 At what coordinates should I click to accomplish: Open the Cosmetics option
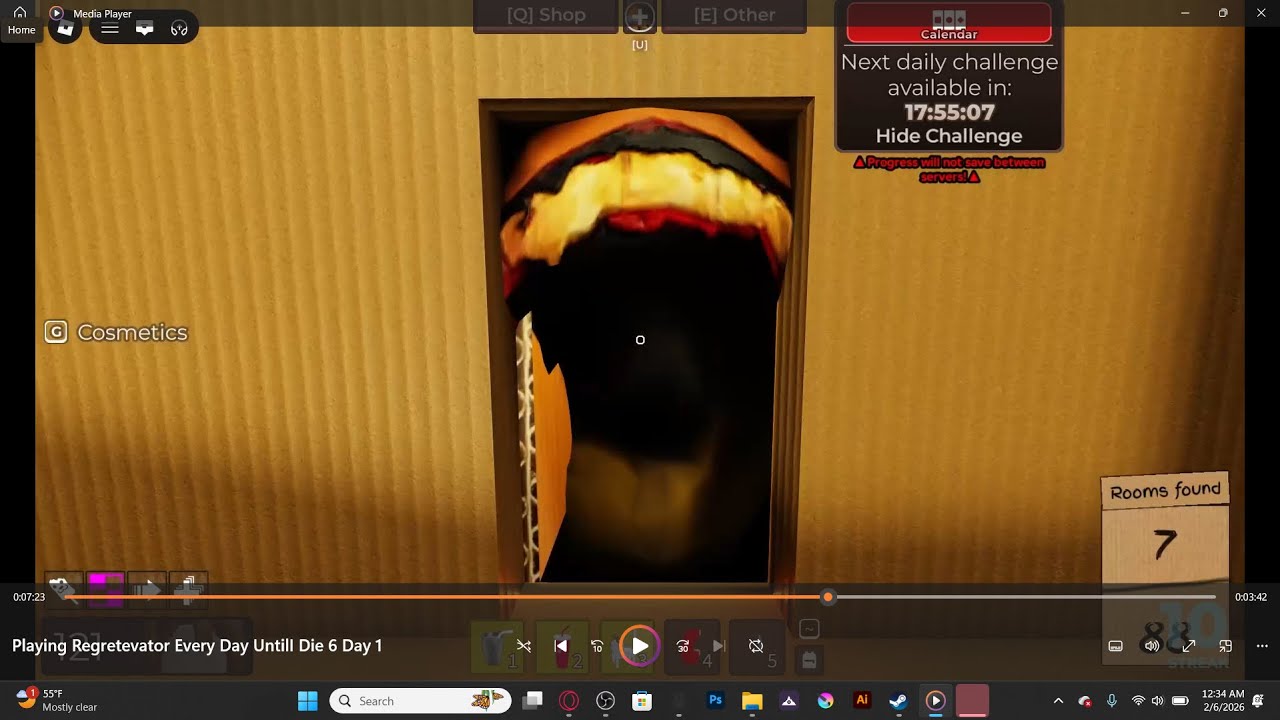pos(116,332)
